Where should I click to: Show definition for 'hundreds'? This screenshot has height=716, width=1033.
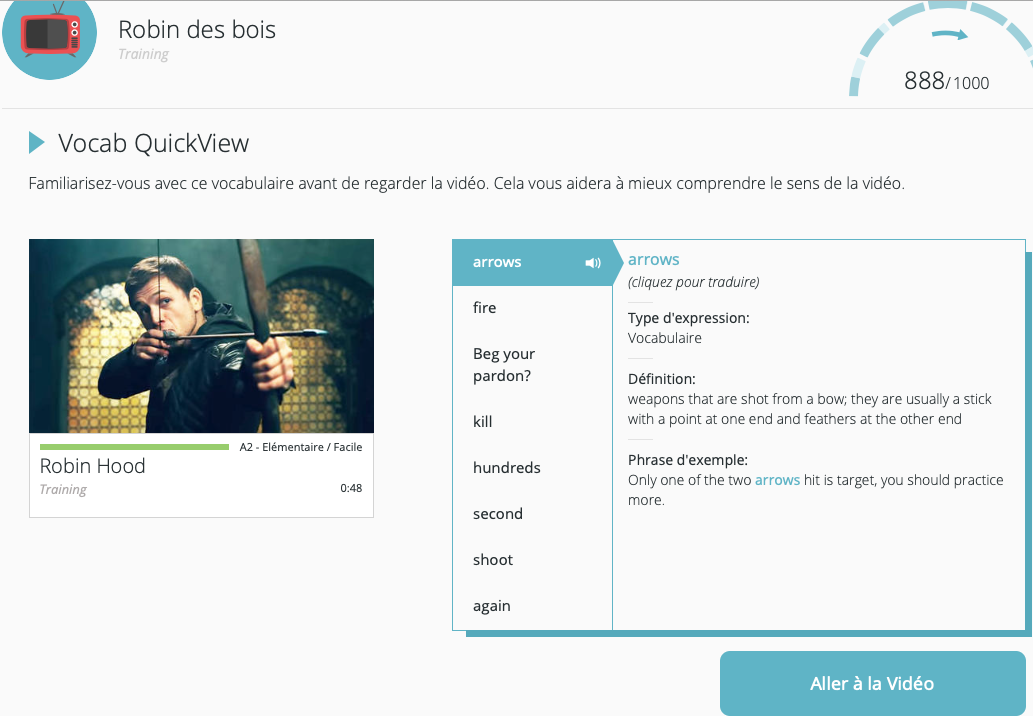(506, 468)
